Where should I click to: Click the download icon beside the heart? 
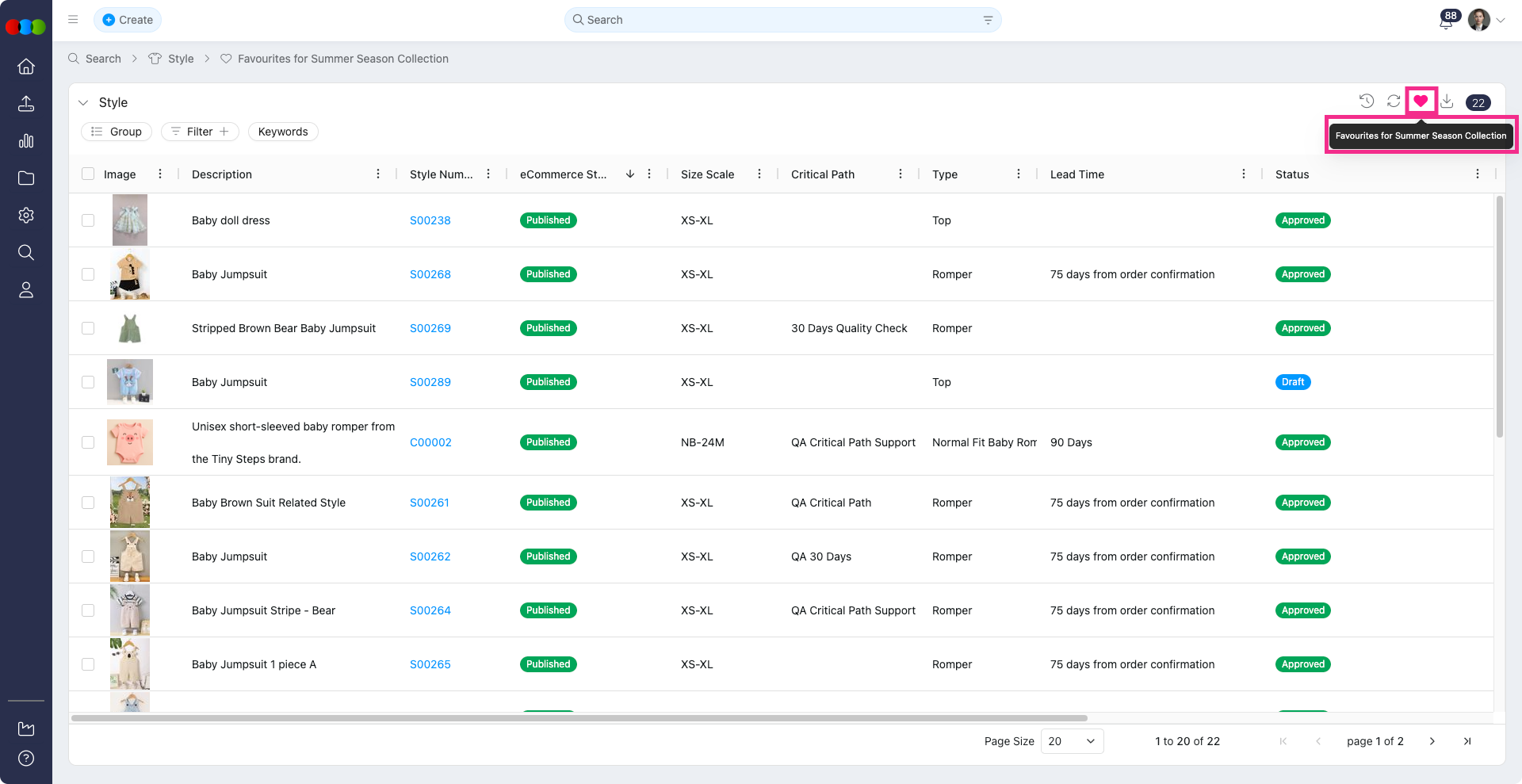pos(1447,101)
